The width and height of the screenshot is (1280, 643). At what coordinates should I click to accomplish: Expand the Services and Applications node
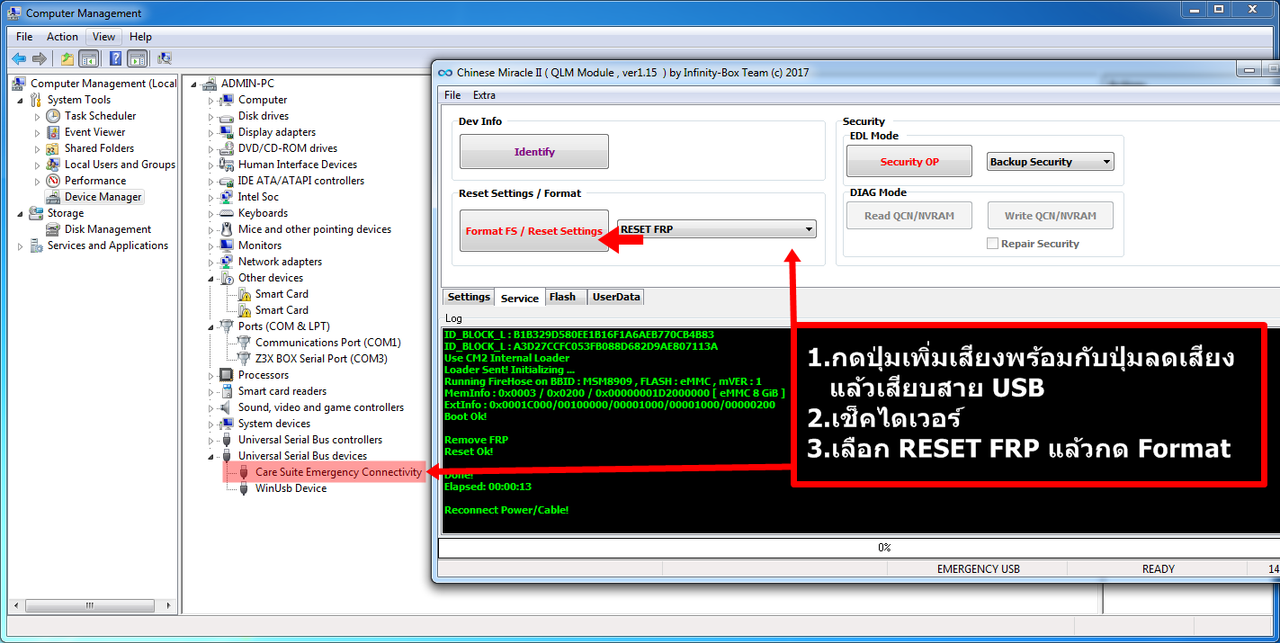tap(20, 246)
